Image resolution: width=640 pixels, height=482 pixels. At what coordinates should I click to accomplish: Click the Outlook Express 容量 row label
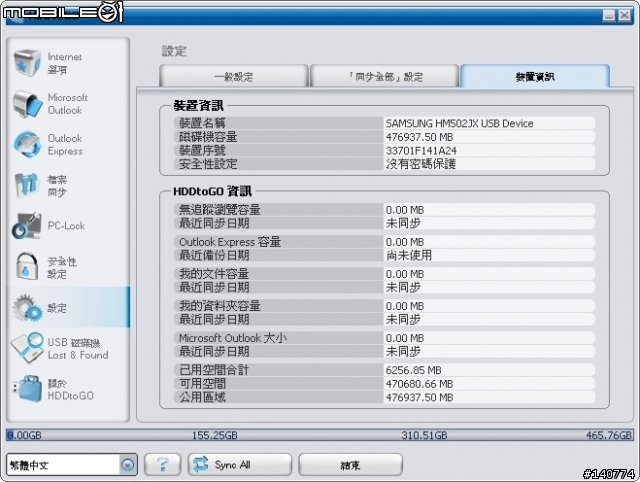pyautogui.click(x=230, y=242)
